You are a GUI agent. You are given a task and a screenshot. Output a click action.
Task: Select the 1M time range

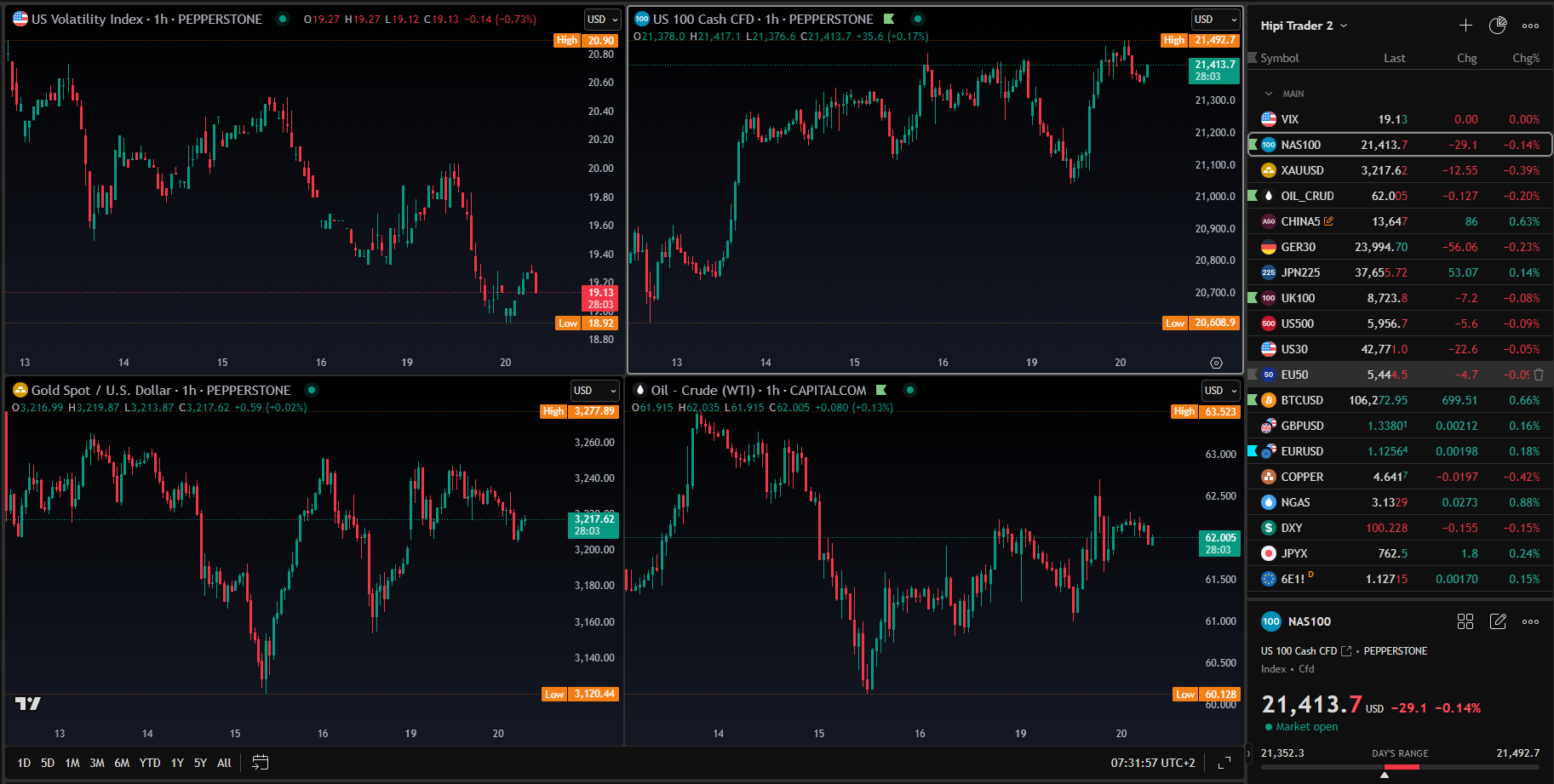tap(72, 763)
